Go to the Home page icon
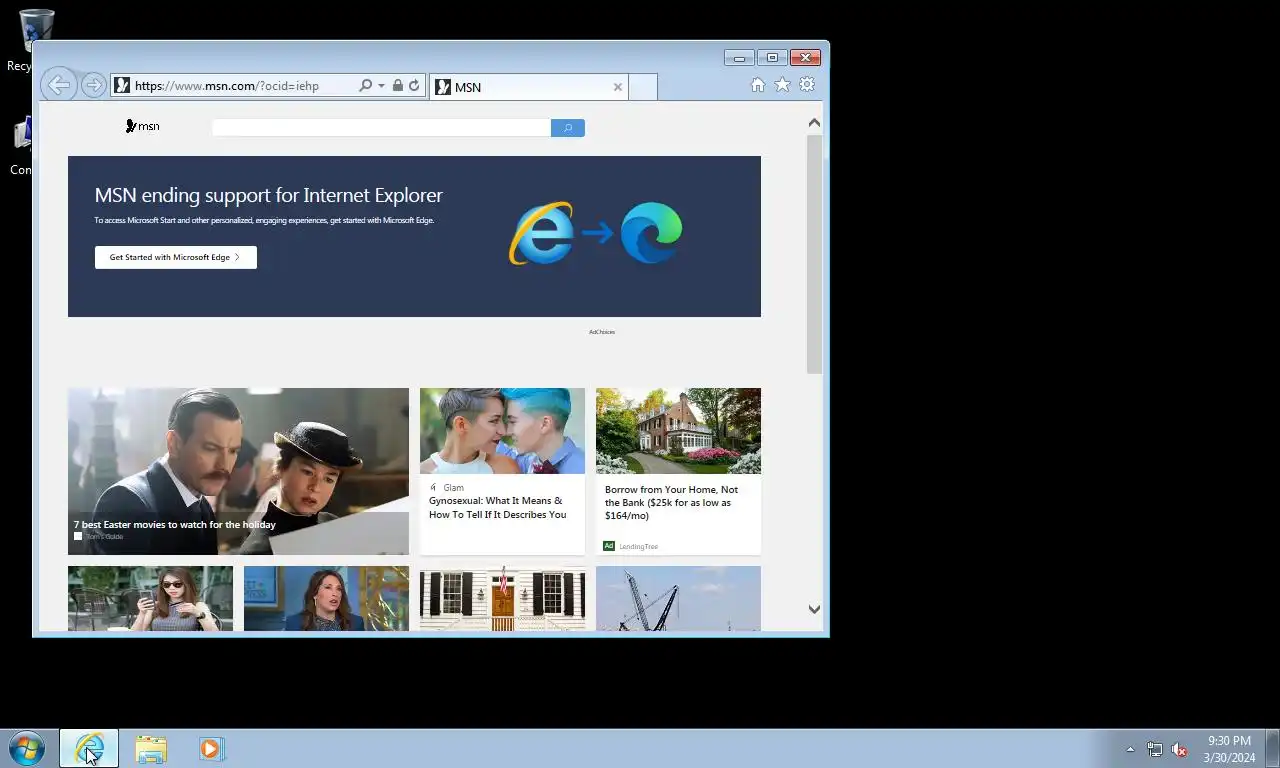 (758, 85)
